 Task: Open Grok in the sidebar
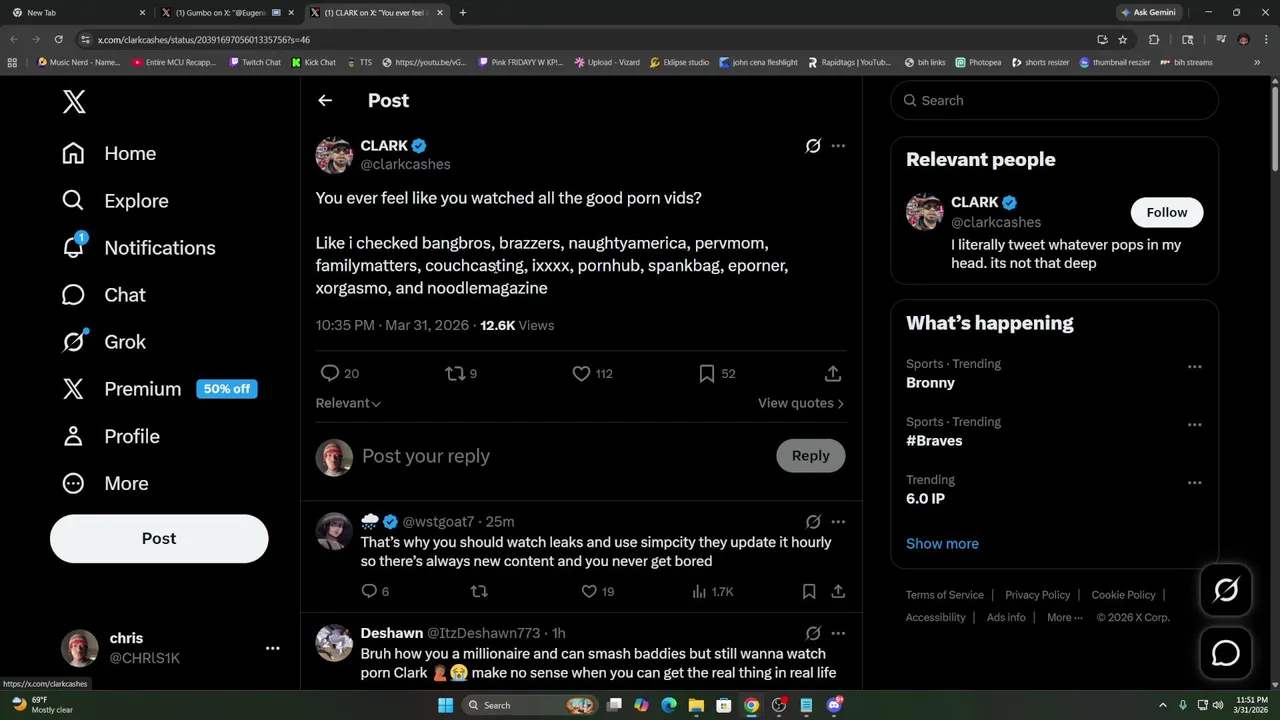pyautogui.click(x=103, y=342)
